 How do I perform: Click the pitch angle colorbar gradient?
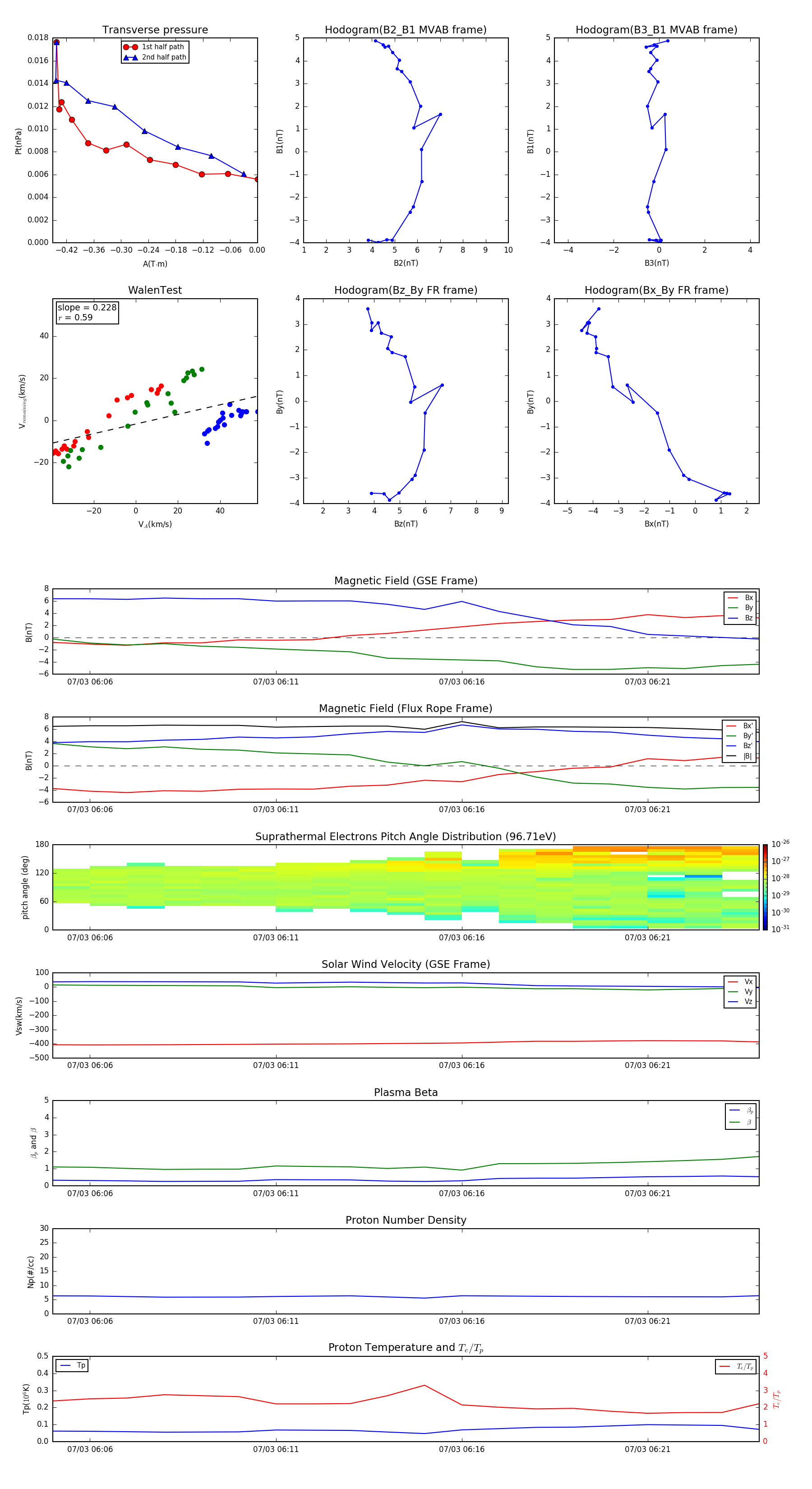point(765,887)
